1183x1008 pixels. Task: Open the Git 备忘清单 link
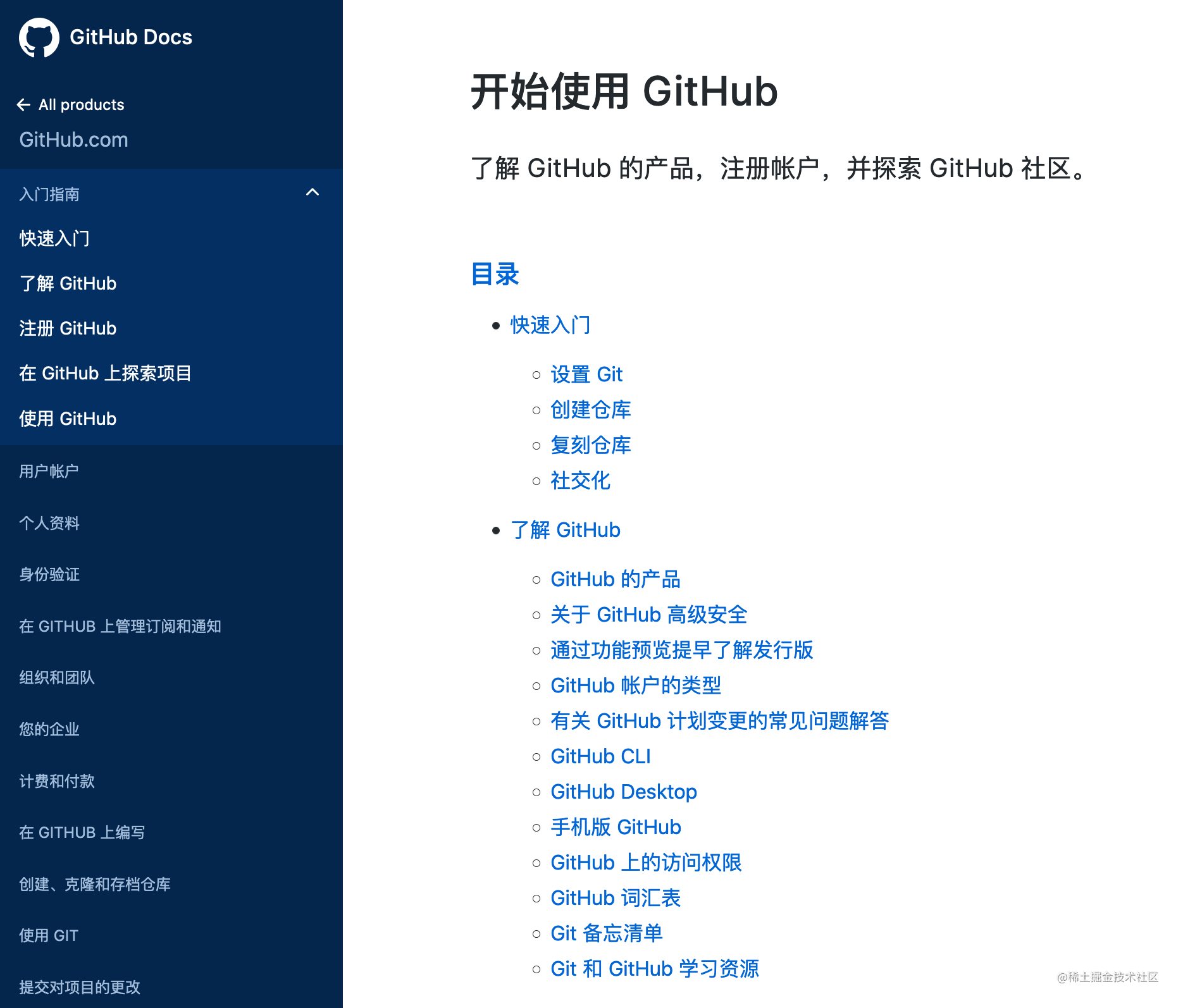coord(607,933)
